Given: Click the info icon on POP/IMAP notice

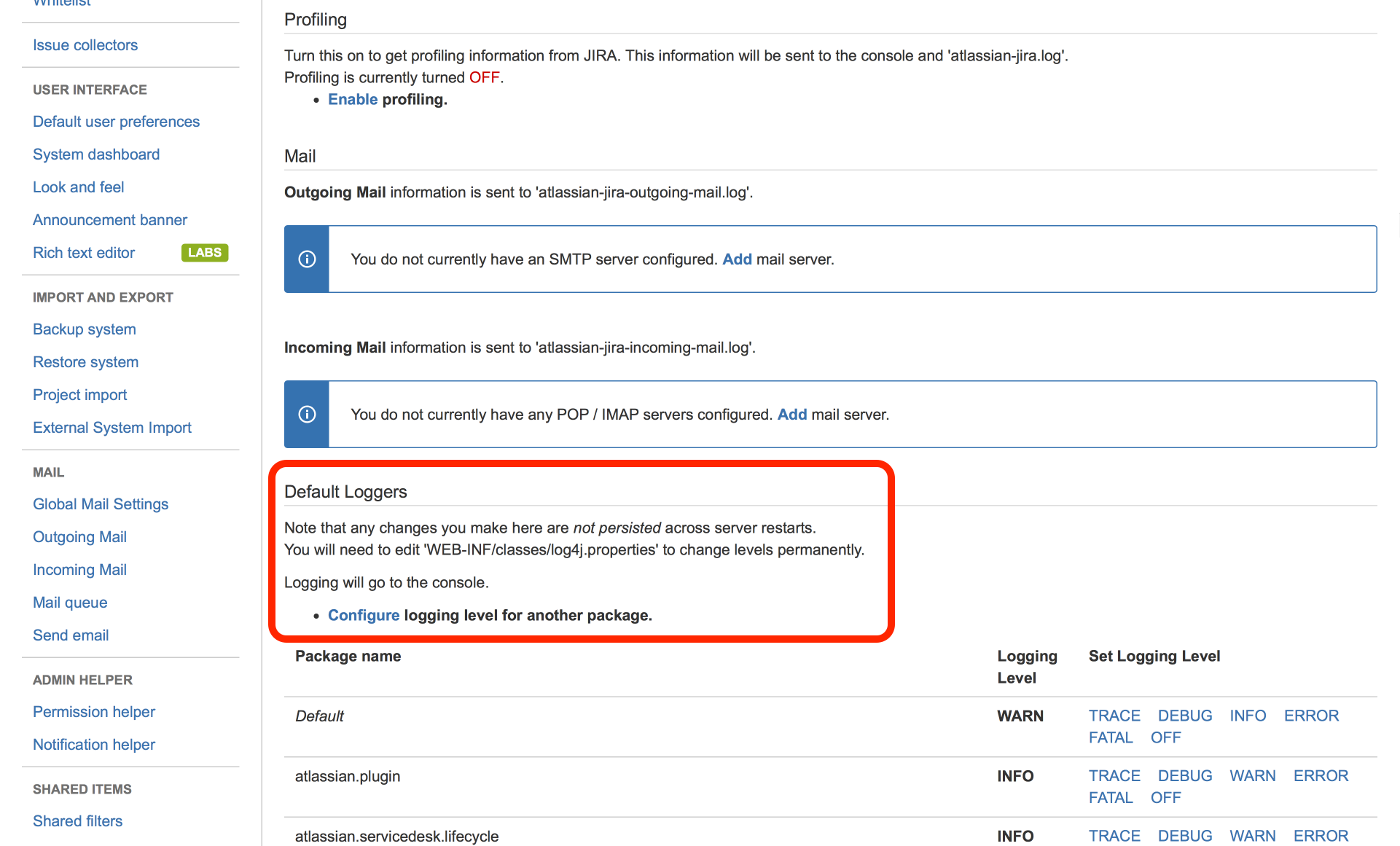Looking at the screenshot, I should tap(307, 414).
